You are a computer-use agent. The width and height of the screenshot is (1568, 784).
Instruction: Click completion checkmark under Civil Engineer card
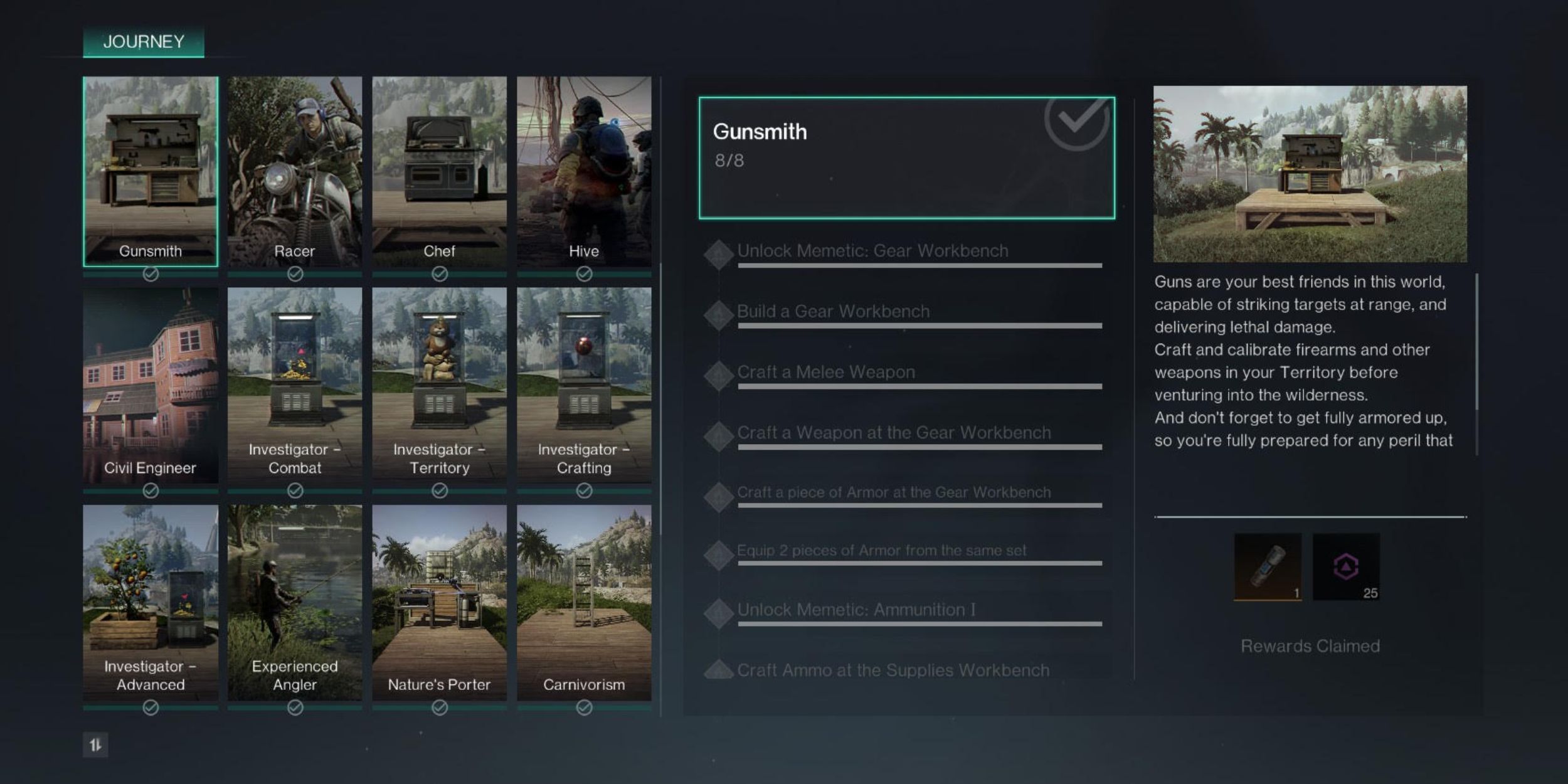(x=151, y=490)
